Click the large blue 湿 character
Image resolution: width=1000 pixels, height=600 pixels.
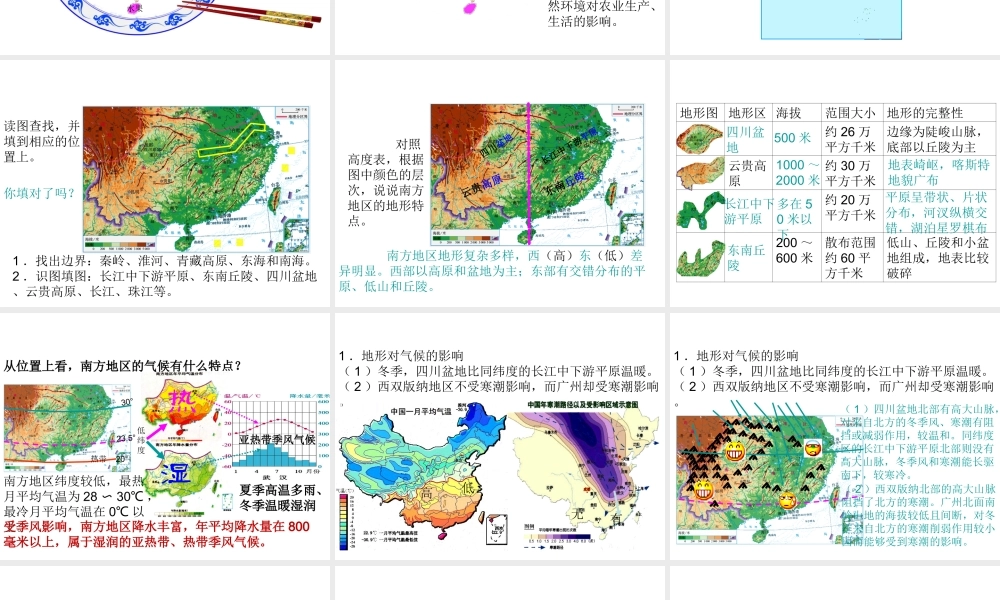tap(175, 473)
